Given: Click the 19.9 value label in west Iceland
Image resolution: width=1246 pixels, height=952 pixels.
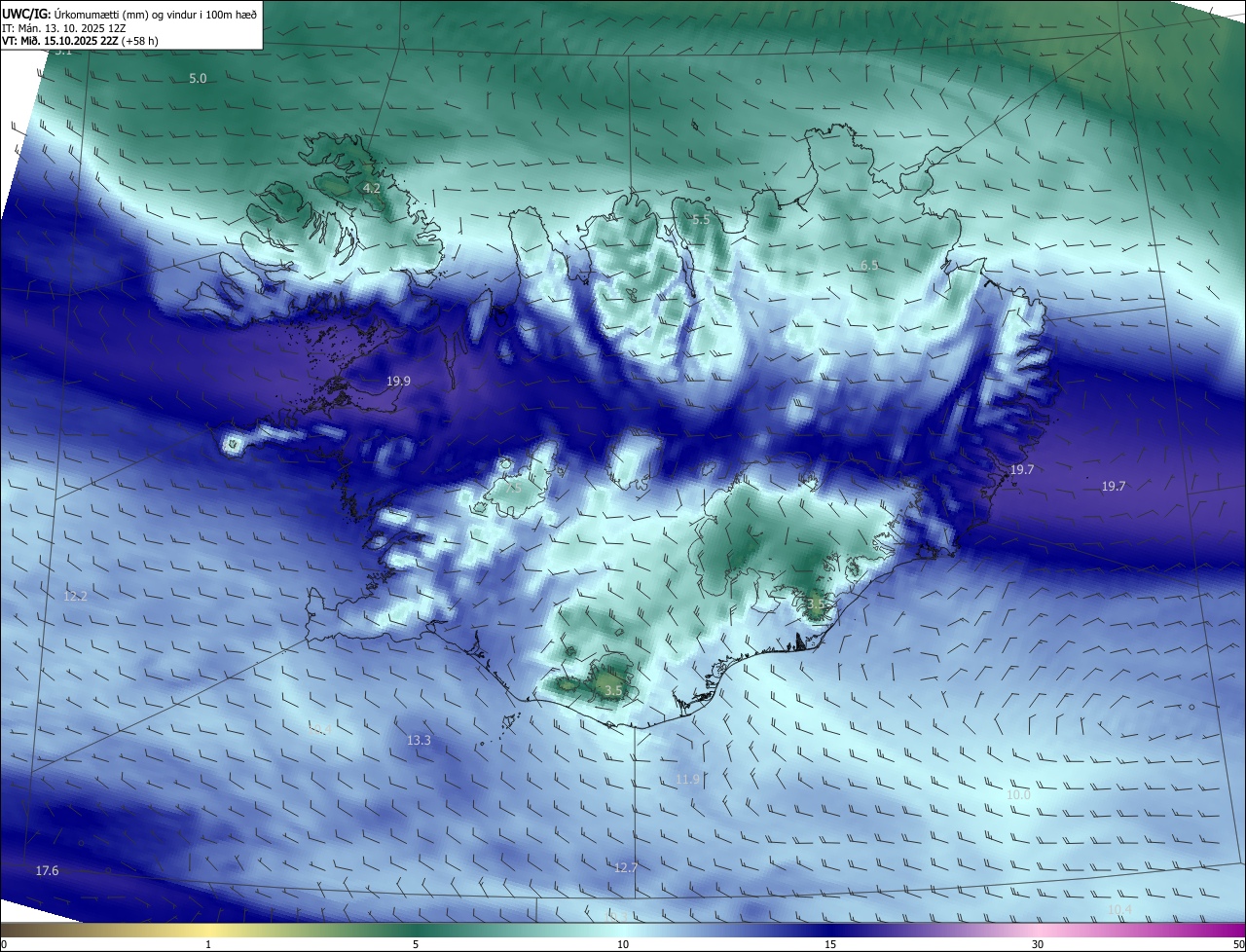Looking at the screenshot, I should 398,382.
